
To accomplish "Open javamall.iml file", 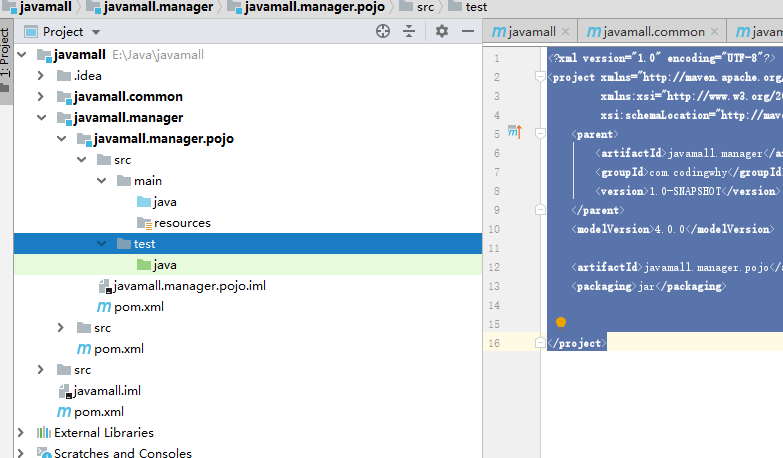I will pyautogui.click(x=99, y=391).
